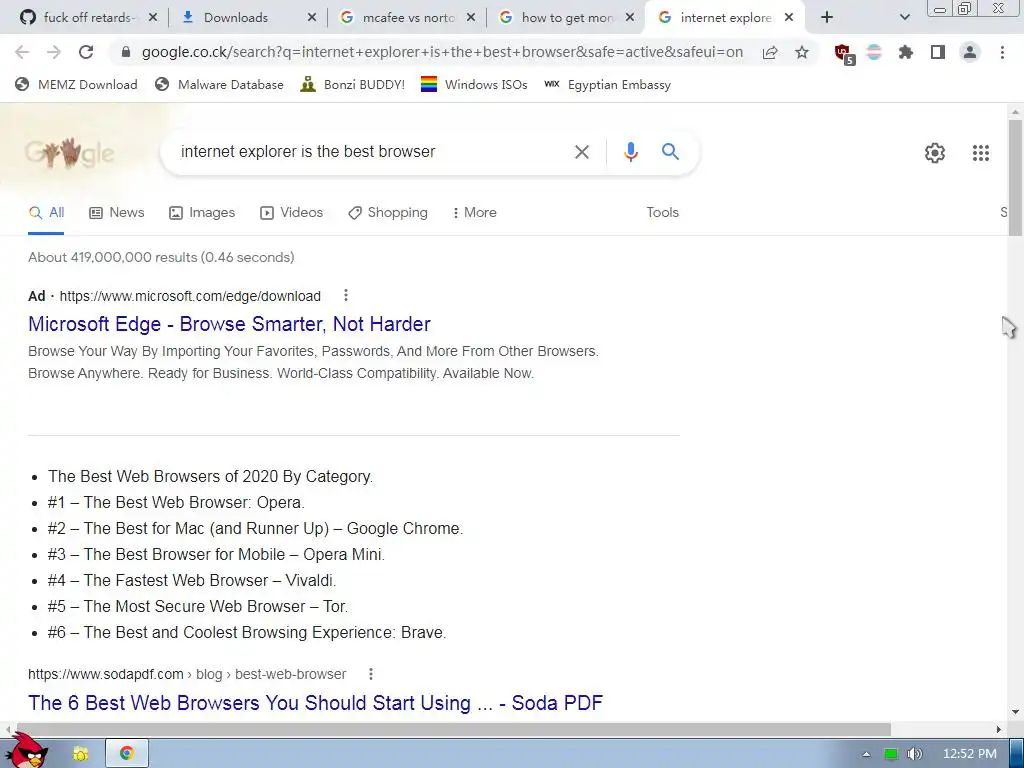Open a new browser tab
This screenshot has width=1024, height=768.
click(x=827, y=18)
